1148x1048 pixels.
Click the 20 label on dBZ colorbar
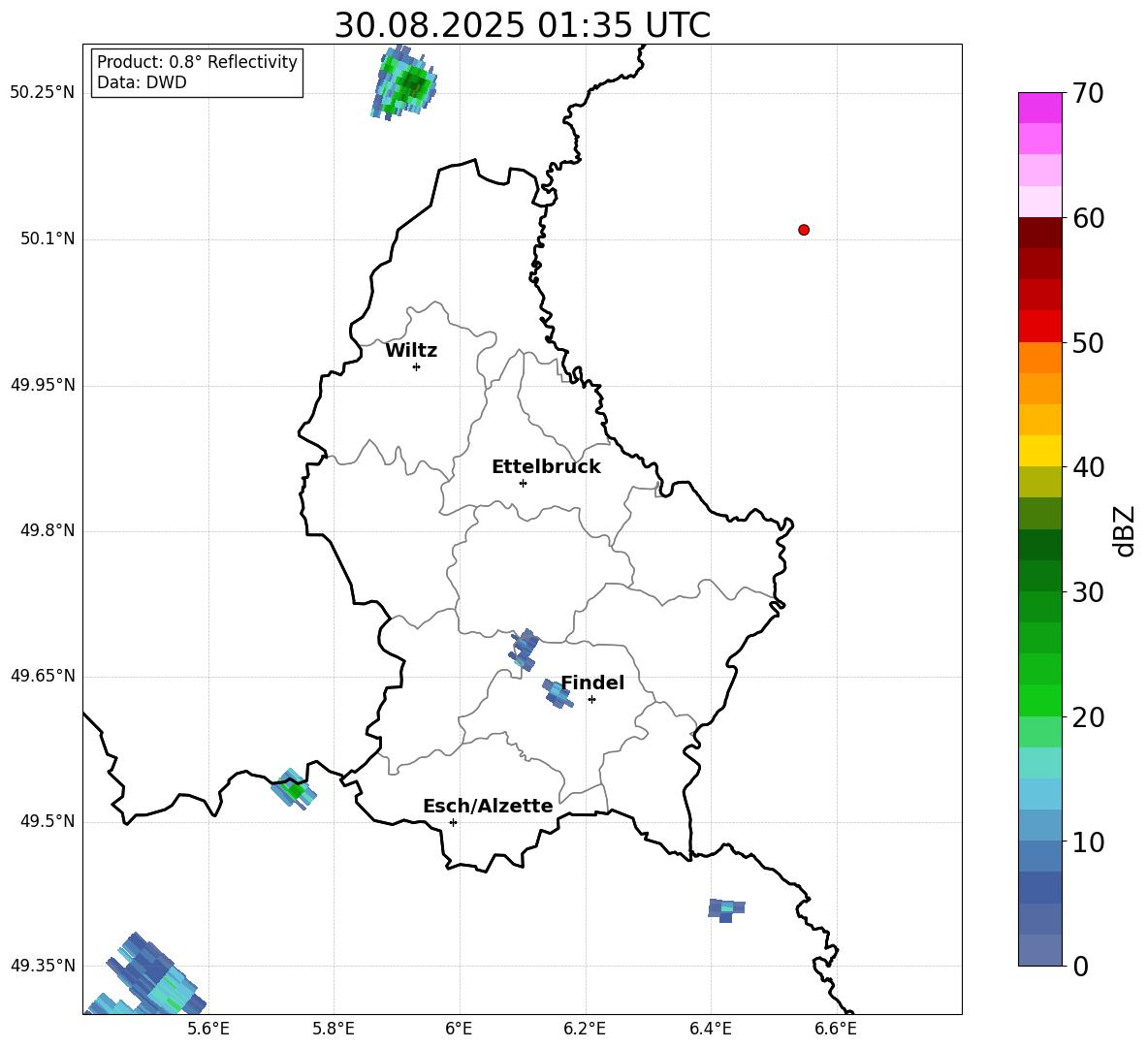click(1088, 718)
